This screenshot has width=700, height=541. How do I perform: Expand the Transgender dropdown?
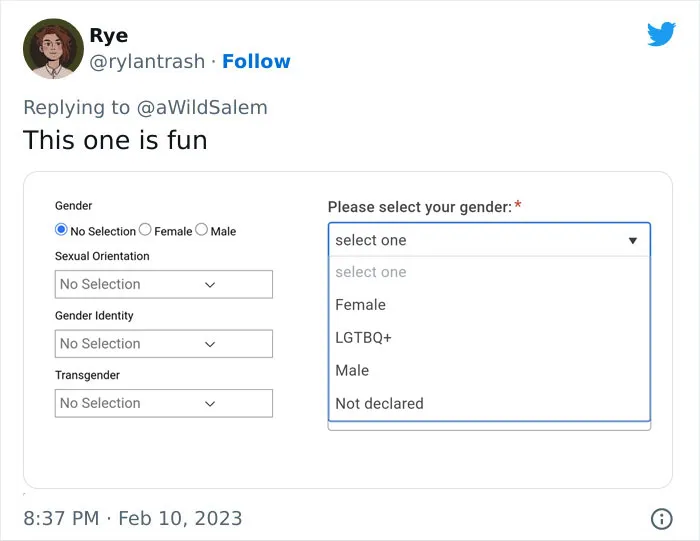coord(164,403)
